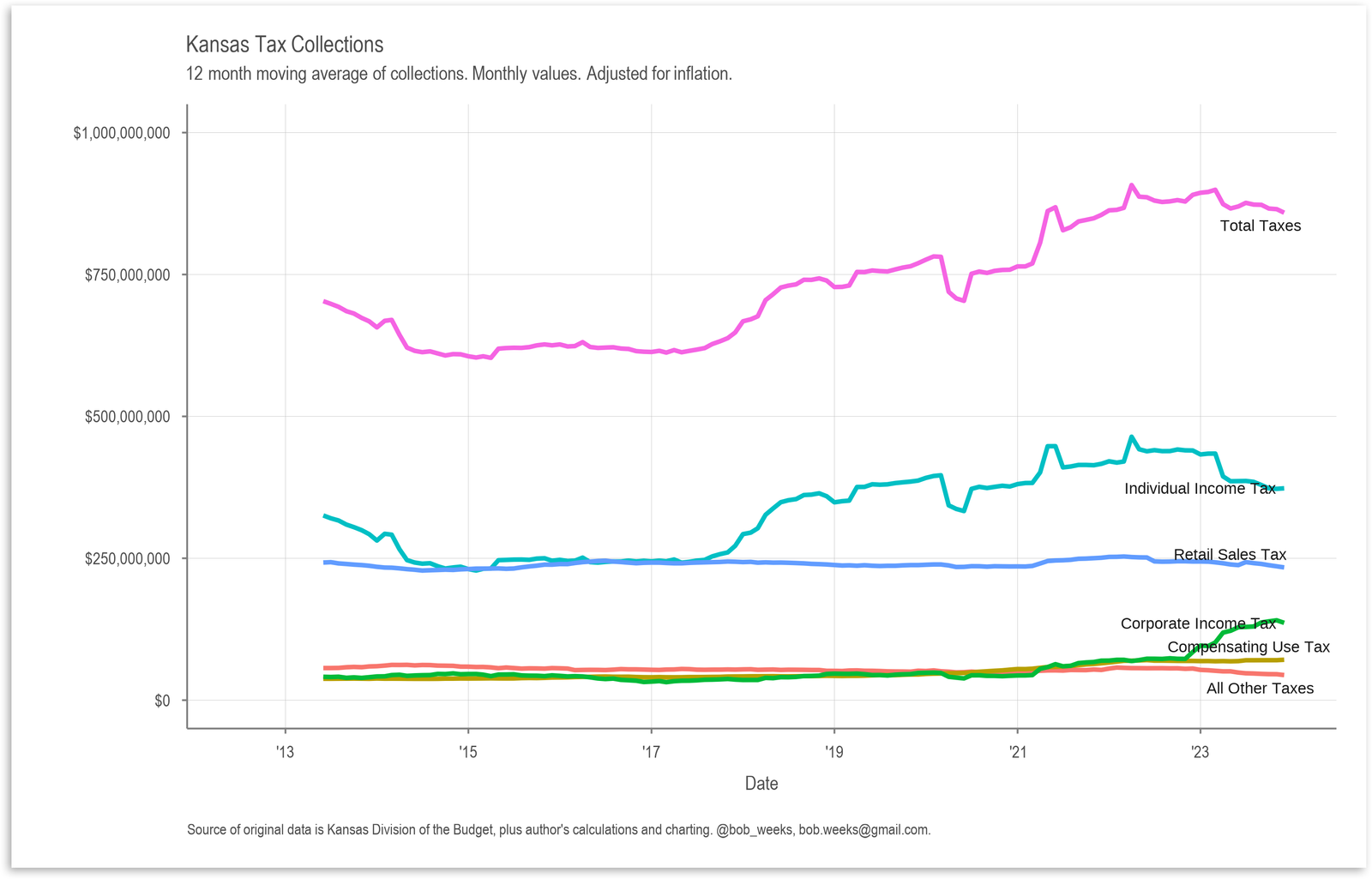Click the '13 x-axis tick label
The image size is (1372, 879).
click(x=285, y=752)
